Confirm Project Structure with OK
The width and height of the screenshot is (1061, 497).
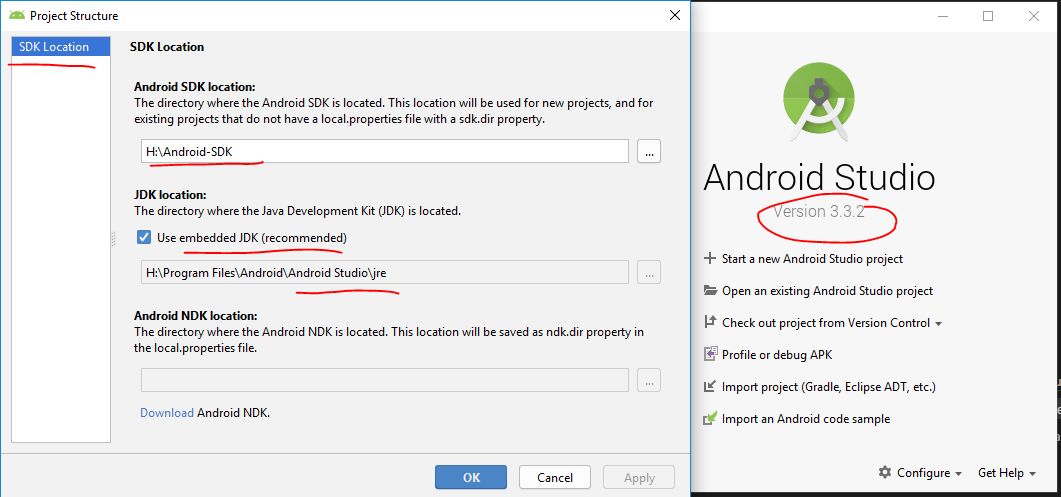pyautogui.click(x=471, y=477)
